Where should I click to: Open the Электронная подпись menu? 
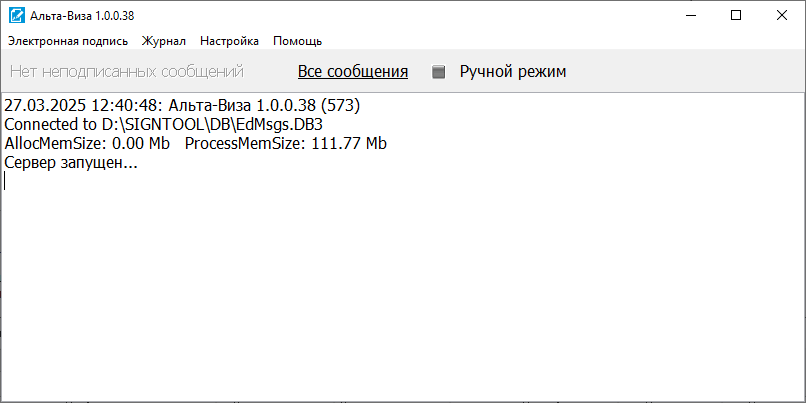tap(68, 41)
